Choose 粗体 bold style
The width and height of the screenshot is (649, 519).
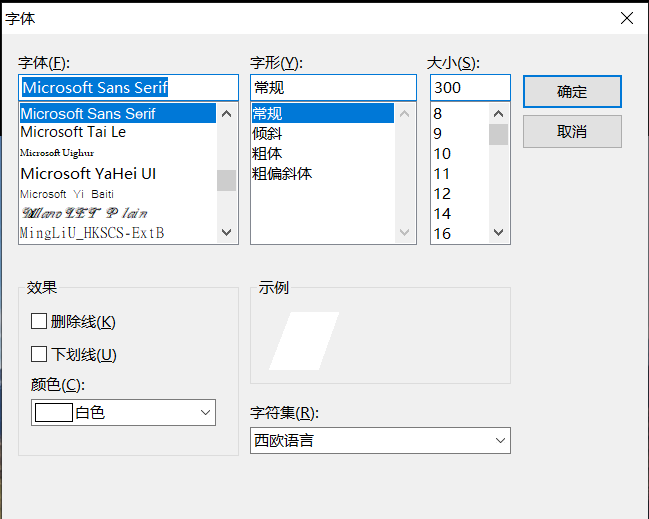[322, 154]
